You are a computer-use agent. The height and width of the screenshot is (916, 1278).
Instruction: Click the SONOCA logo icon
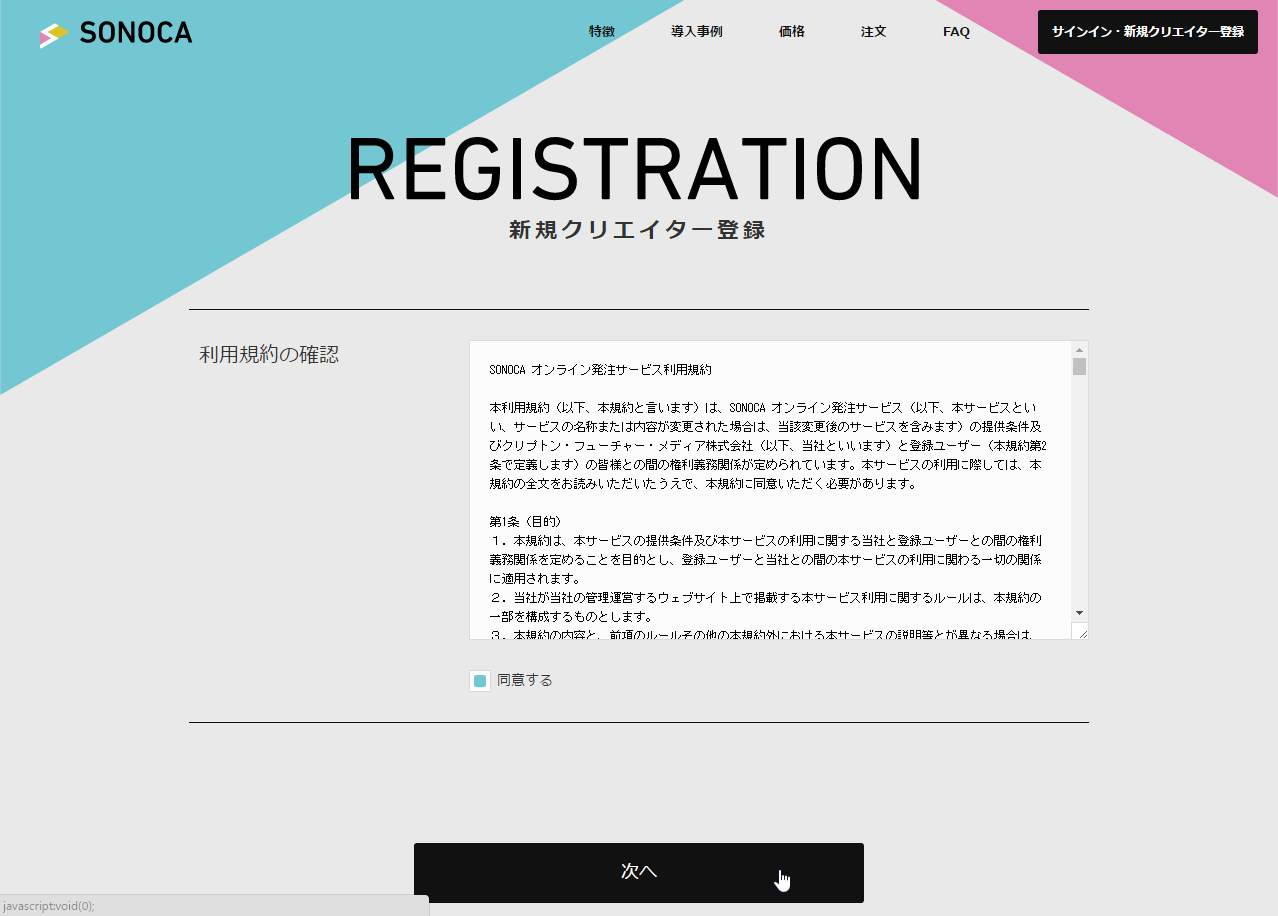54,35
